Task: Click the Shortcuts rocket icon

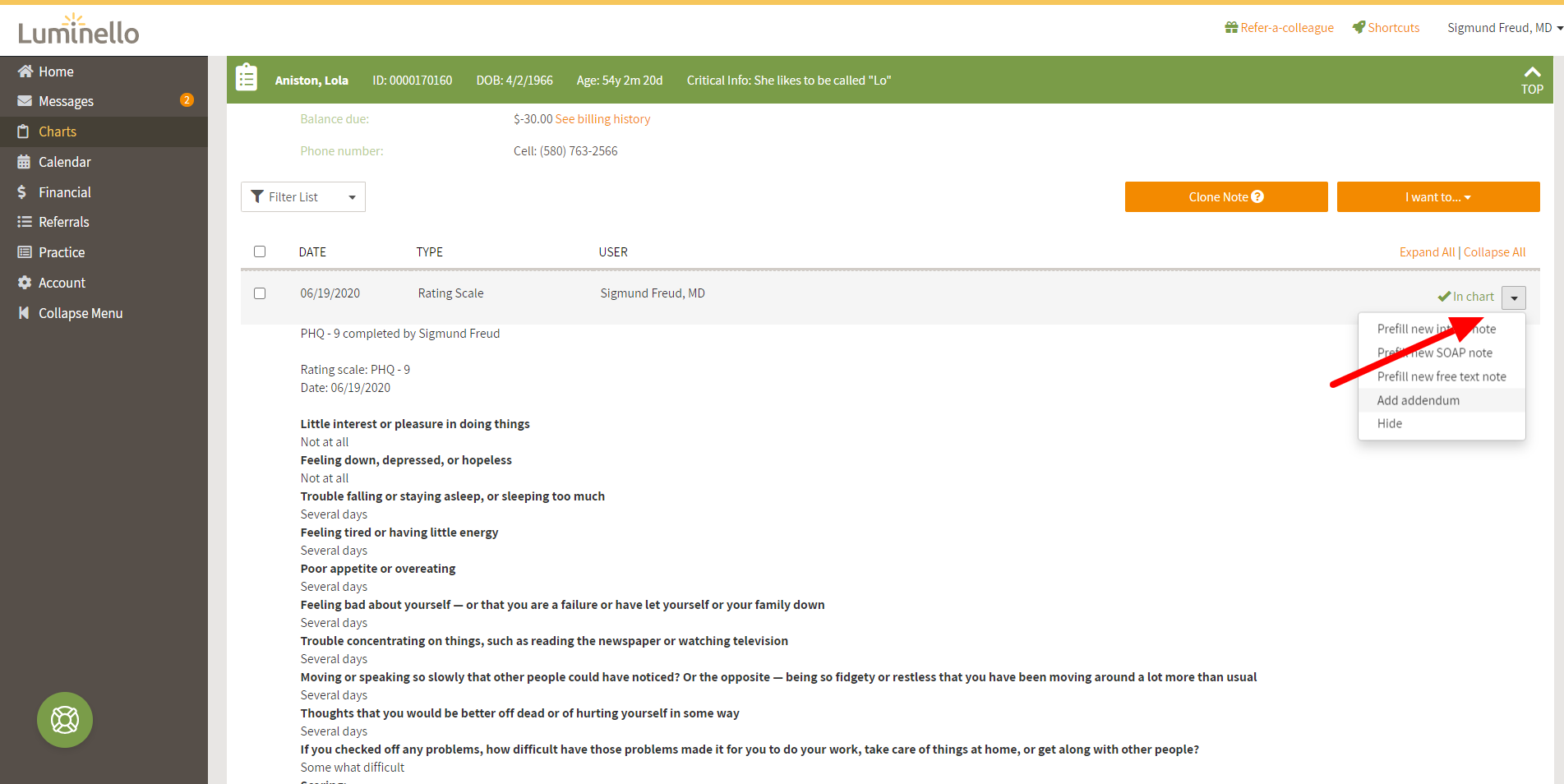Action: click(x=1359, y=27)
